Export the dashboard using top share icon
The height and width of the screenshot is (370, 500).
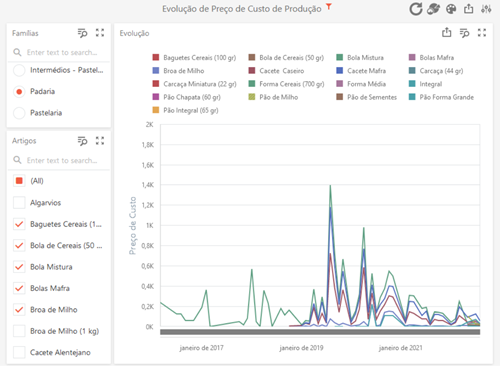point(469,9)
